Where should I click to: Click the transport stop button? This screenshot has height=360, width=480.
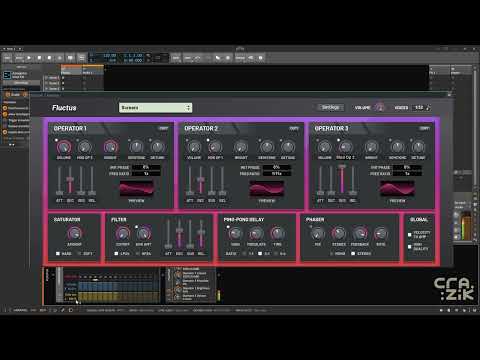click(x=39, y=58)
